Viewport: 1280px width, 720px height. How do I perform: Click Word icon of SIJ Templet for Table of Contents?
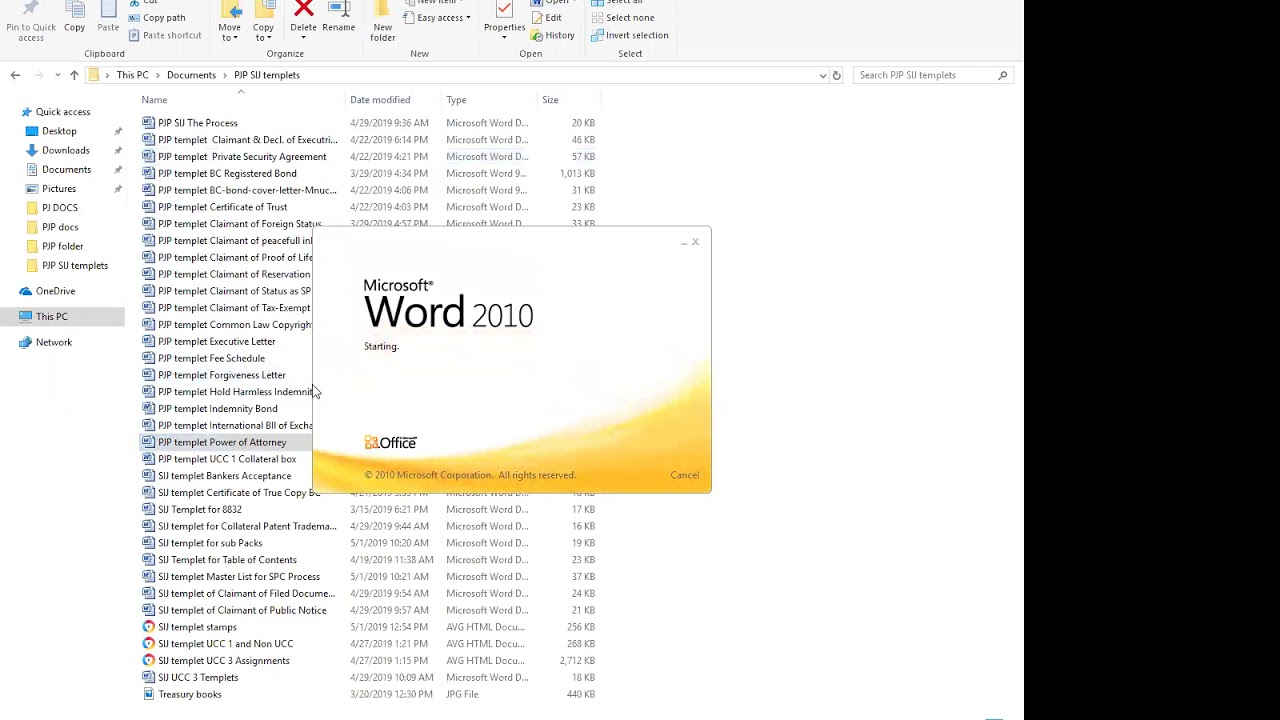(x=148, y=560)
